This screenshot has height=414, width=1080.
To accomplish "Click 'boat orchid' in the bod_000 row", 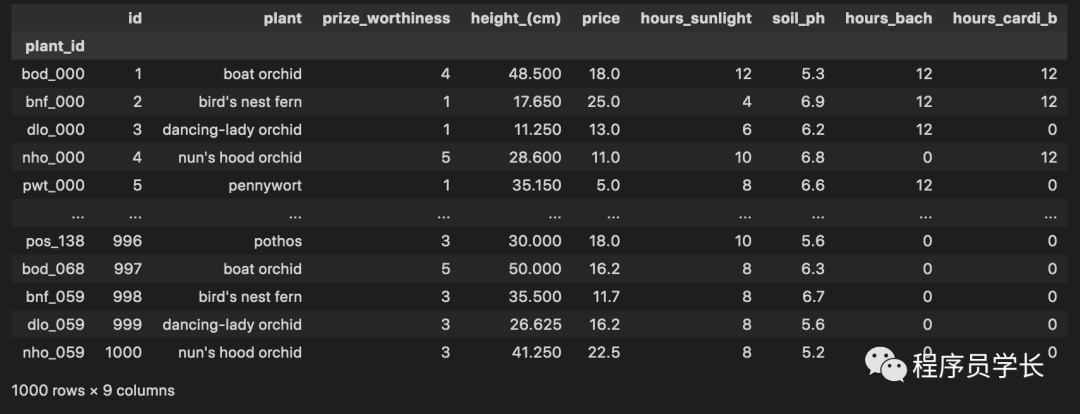I will click(x=262, y=74).
